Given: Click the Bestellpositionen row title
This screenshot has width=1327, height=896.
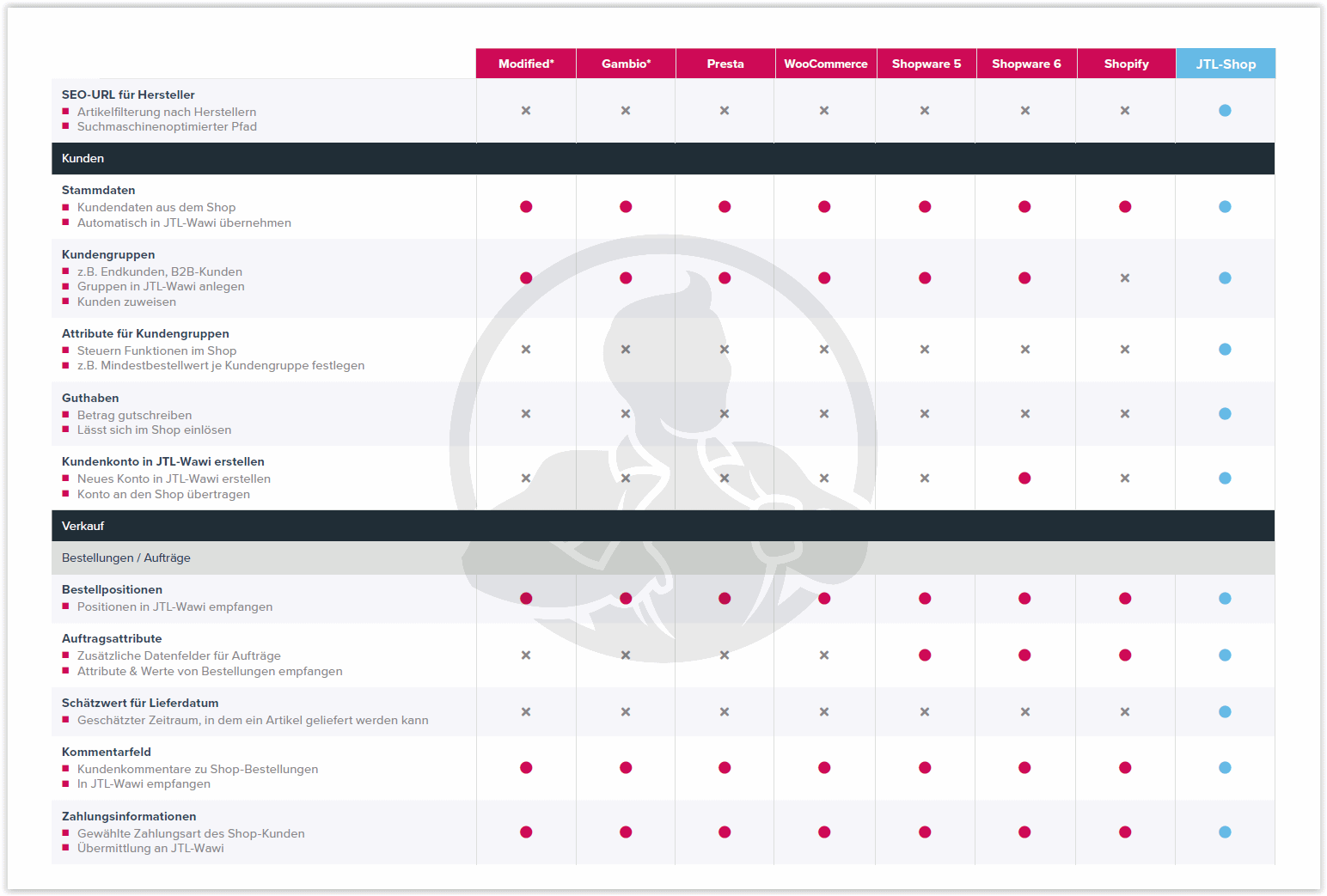Looking at the screenshot, I should pyautogui.click(x=112, y=590).
